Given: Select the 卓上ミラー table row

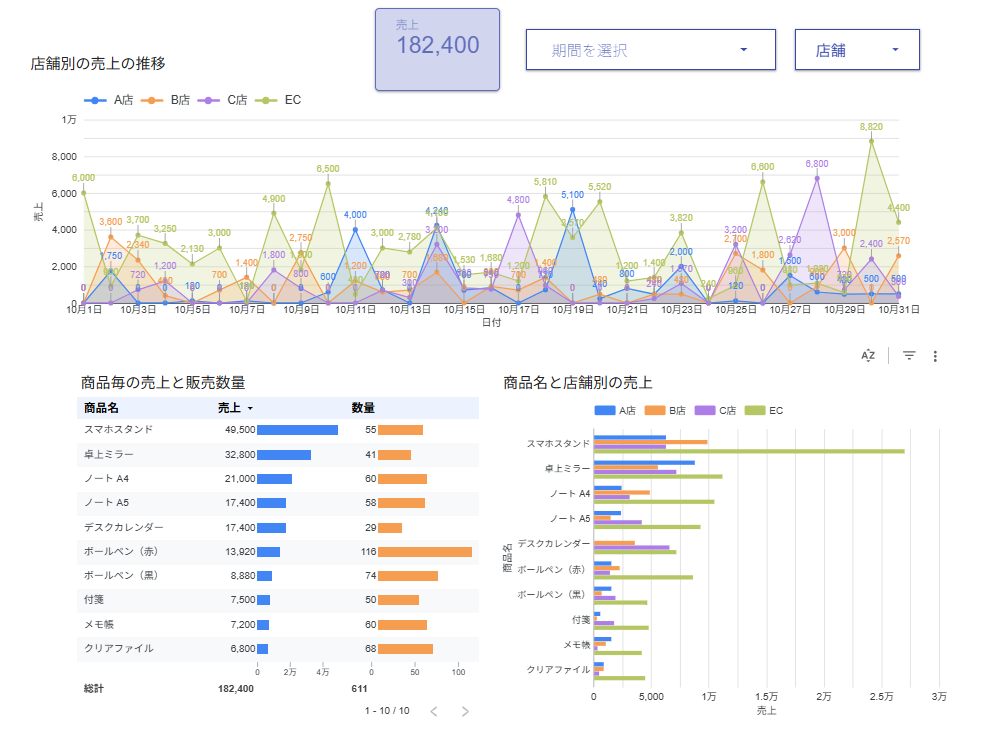Looking at the screenshot, I should [278, 454].
